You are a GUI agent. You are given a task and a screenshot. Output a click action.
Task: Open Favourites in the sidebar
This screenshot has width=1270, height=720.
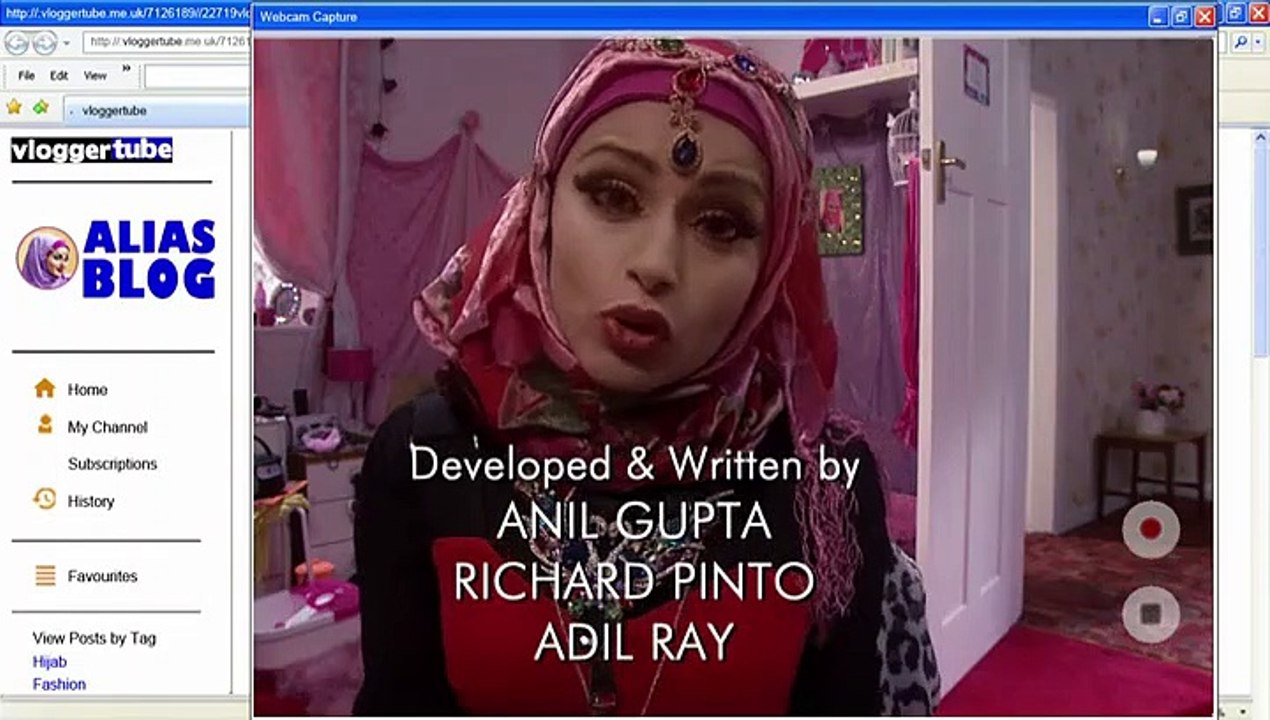102,576
